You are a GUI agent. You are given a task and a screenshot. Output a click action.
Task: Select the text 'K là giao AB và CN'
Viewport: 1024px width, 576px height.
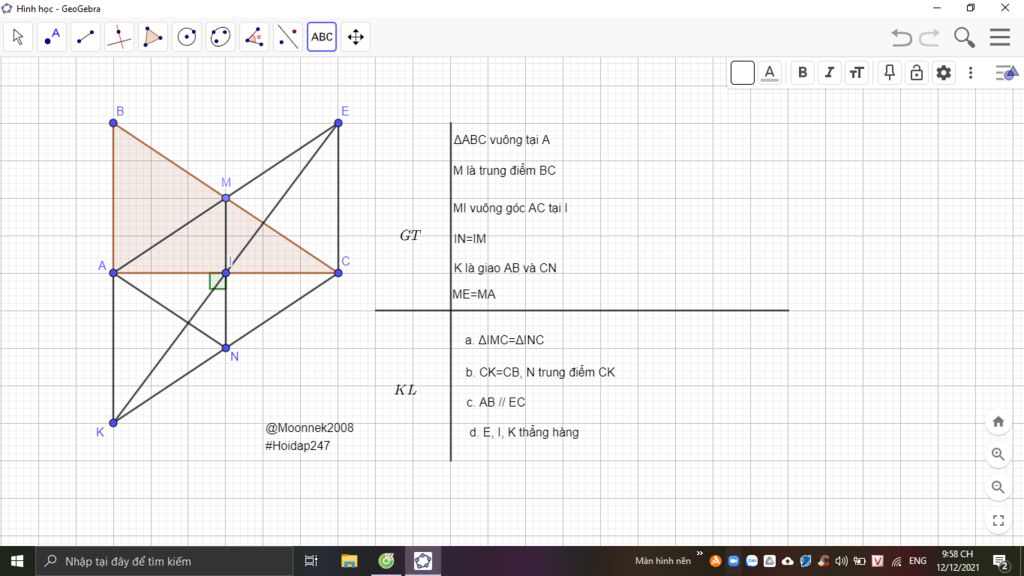tap(505, 268)
